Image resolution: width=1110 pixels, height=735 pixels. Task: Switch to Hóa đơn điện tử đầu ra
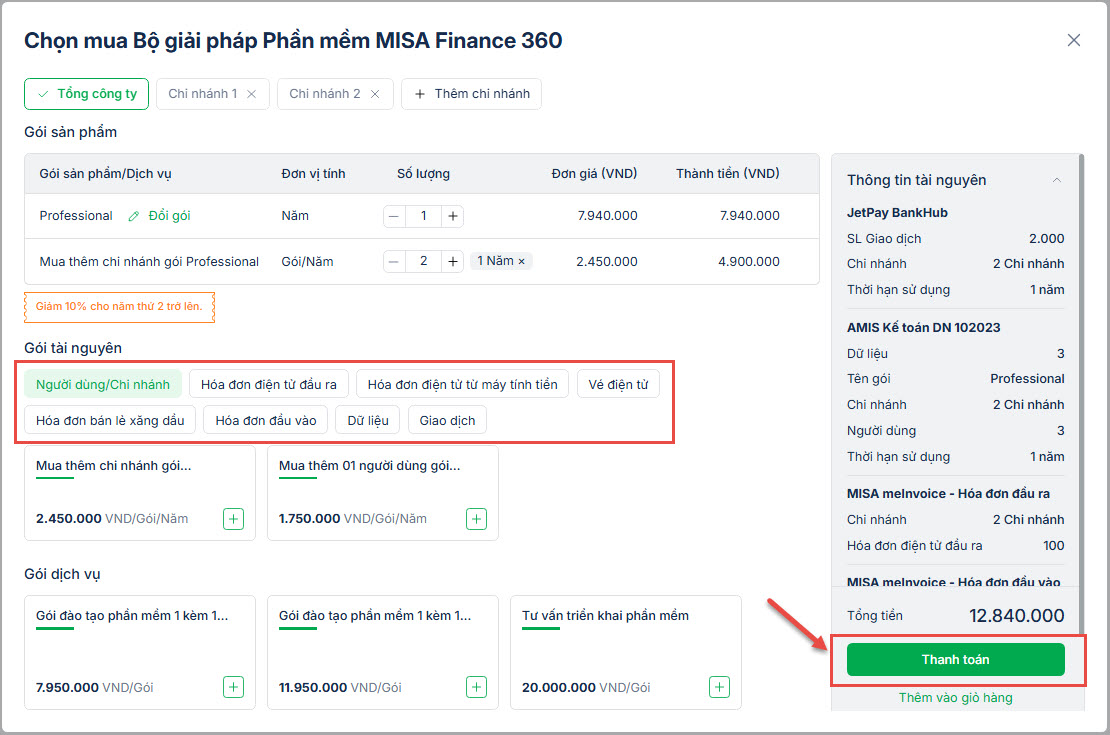pyautogui.click(x=268, y=384)
